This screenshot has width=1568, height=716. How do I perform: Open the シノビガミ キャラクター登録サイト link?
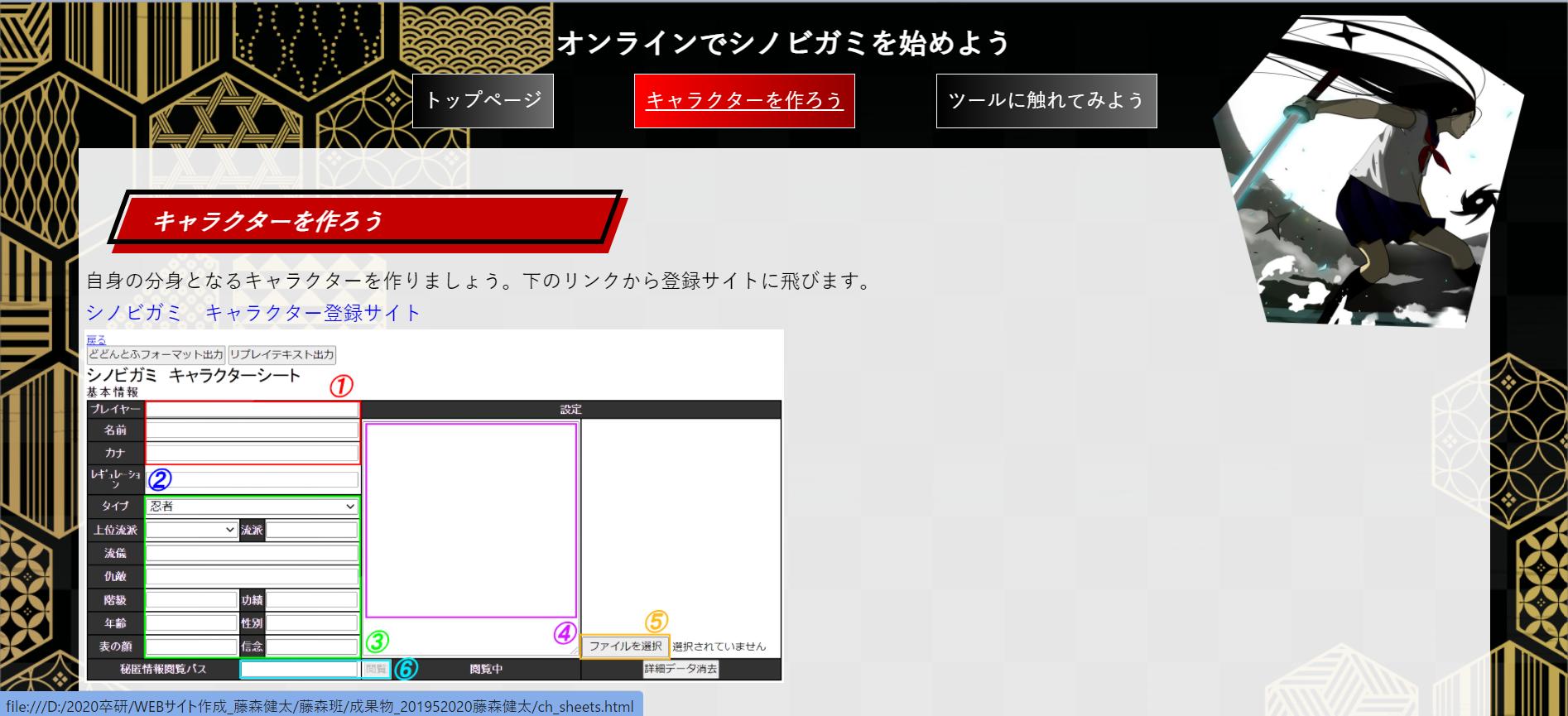pos(253,313)
